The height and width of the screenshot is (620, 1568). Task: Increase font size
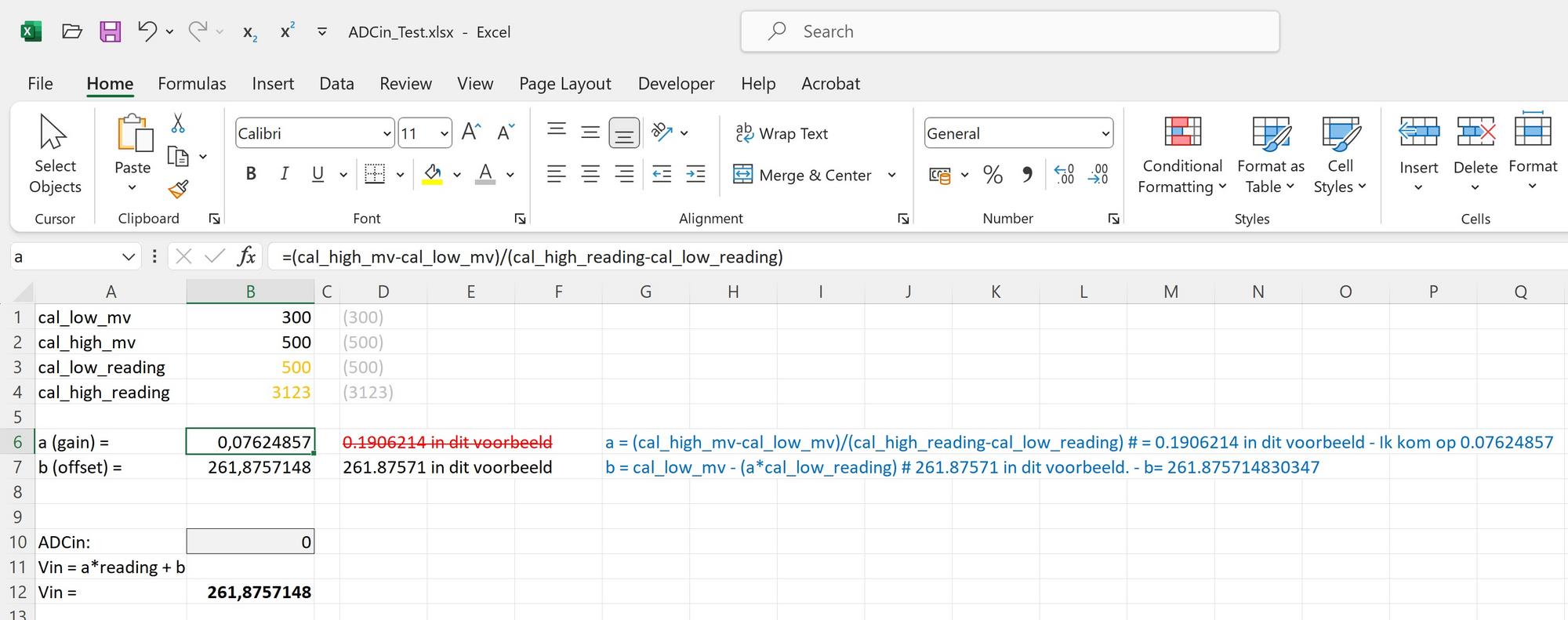pyautogui.click(x=471, y=132)
